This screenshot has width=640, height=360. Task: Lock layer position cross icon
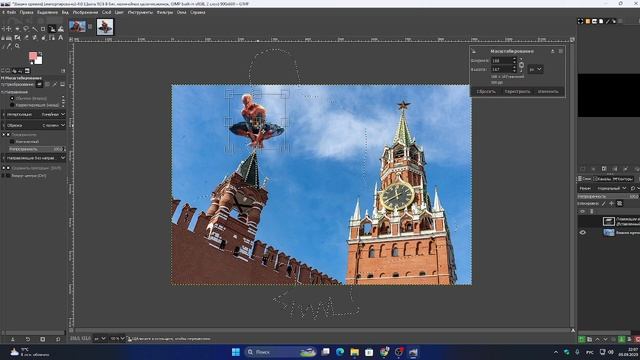pyautogui.click(x=611, y=203)
